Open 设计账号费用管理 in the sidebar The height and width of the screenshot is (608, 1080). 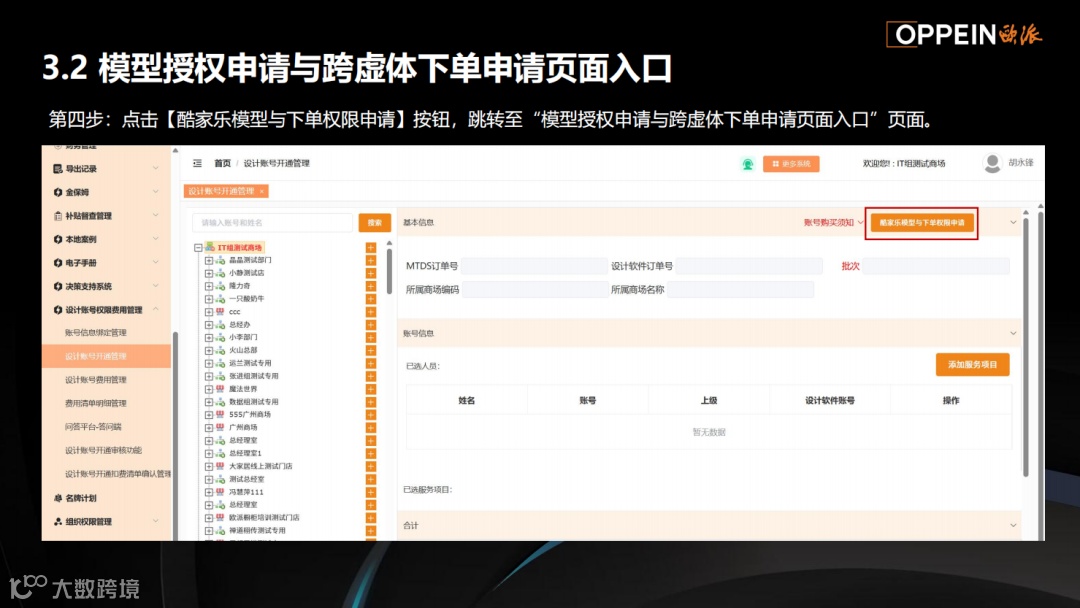tap(96, 379)
